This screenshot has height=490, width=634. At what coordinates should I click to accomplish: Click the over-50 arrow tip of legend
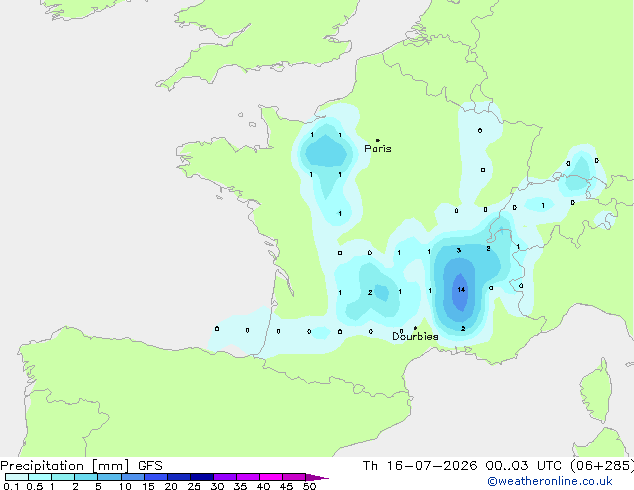tap(317, 477)
